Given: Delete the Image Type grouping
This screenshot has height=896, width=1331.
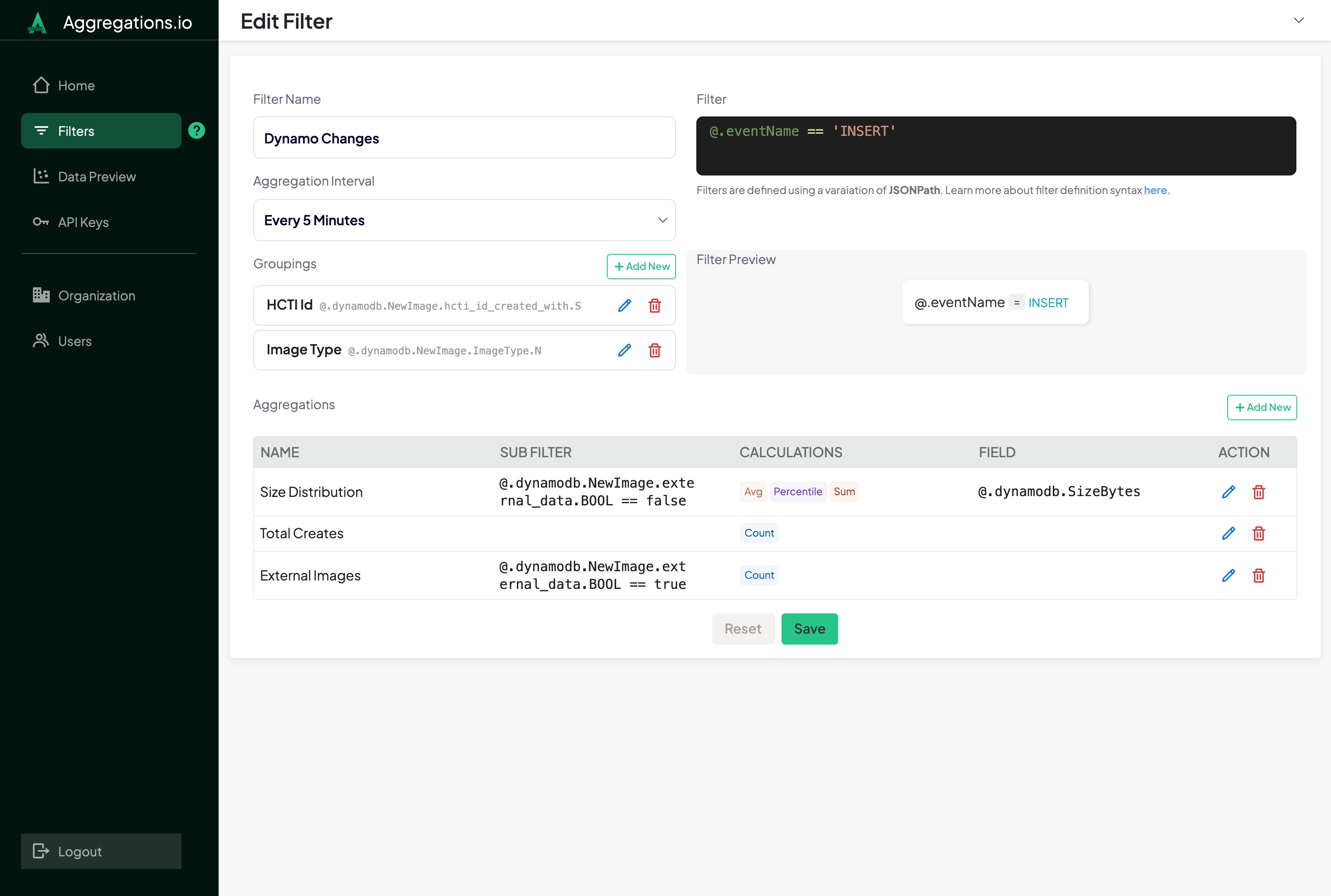Looking at the screenshot, I should [x=655, y=350].
